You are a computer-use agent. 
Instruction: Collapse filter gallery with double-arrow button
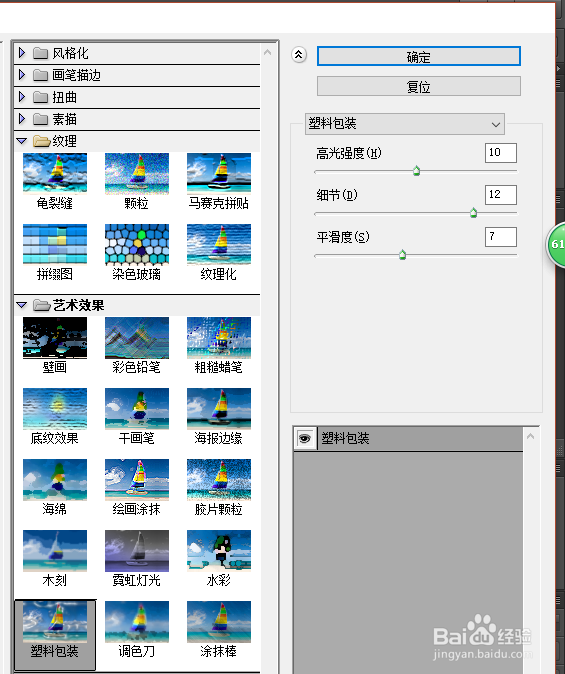point(299,55)
